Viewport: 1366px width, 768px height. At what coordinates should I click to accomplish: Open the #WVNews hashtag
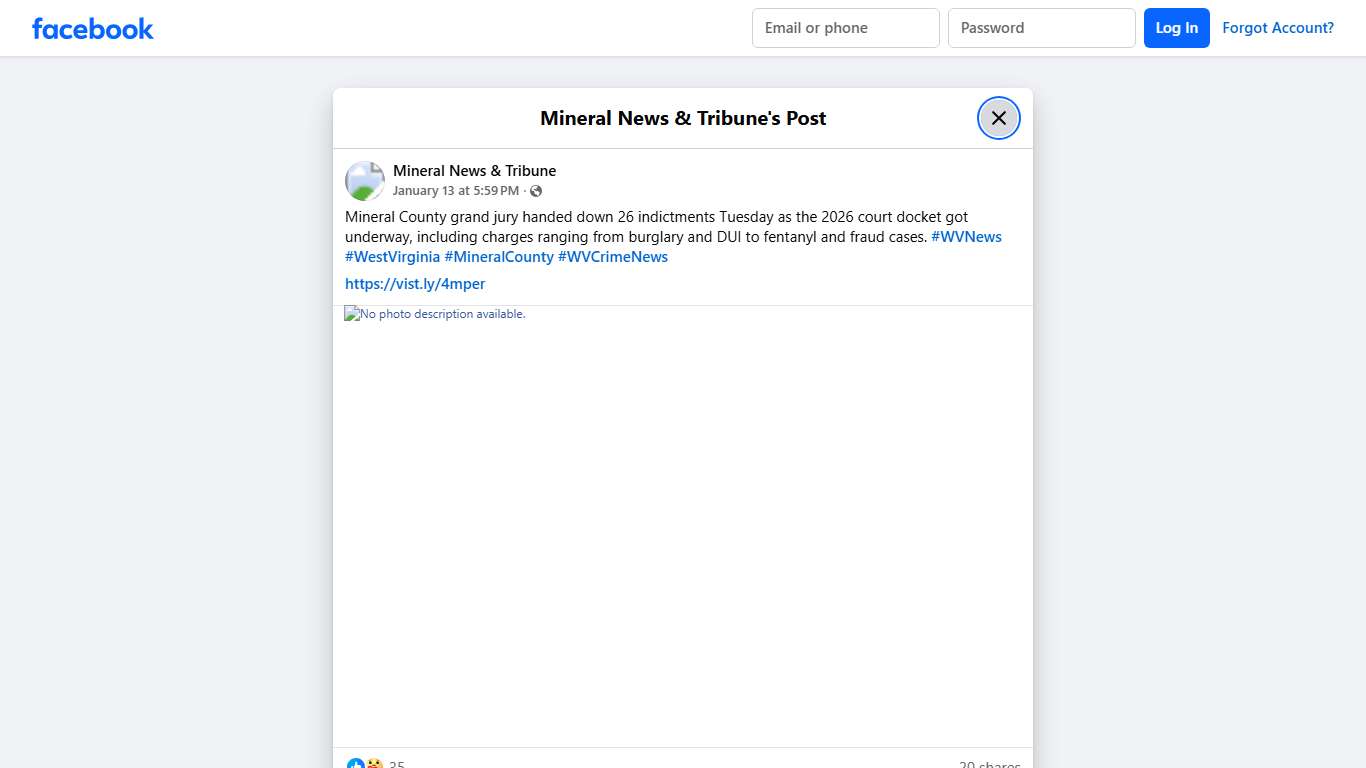pos(966,237)
